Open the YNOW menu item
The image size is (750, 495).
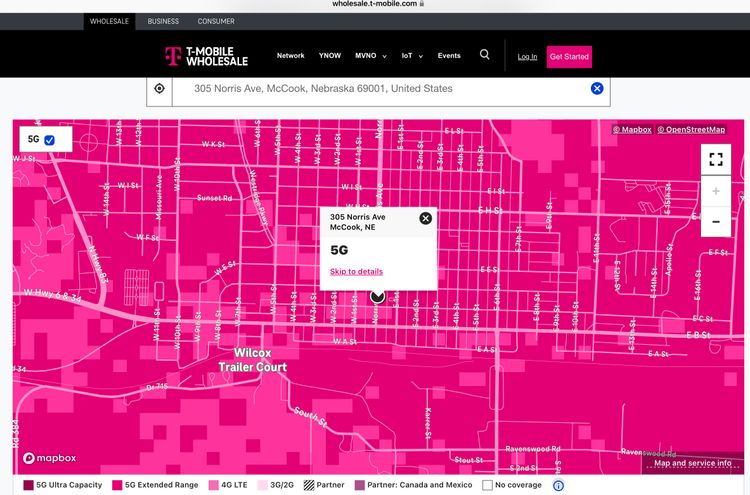(x=330, y=55)
